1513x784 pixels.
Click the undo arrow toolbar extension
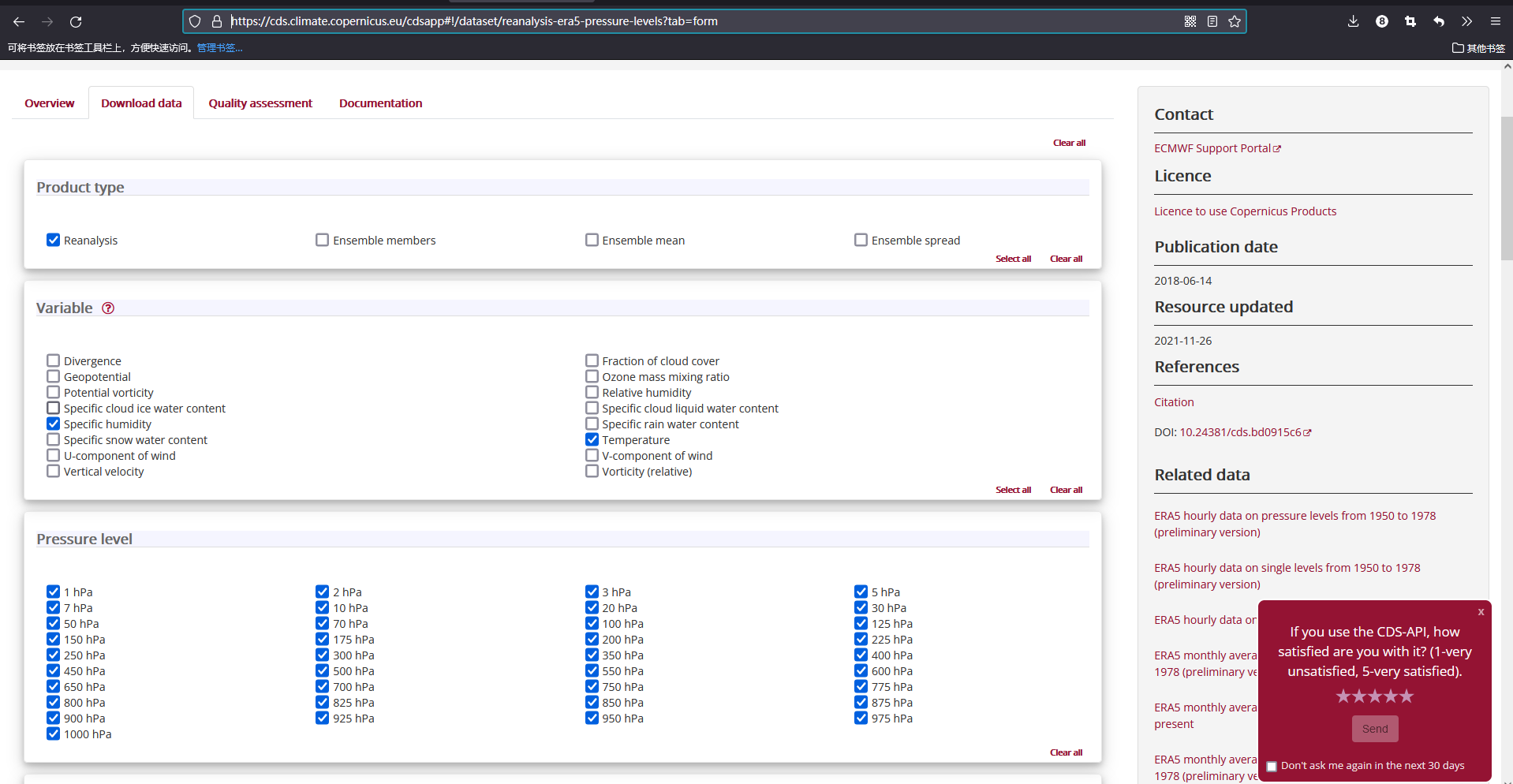1439,21
